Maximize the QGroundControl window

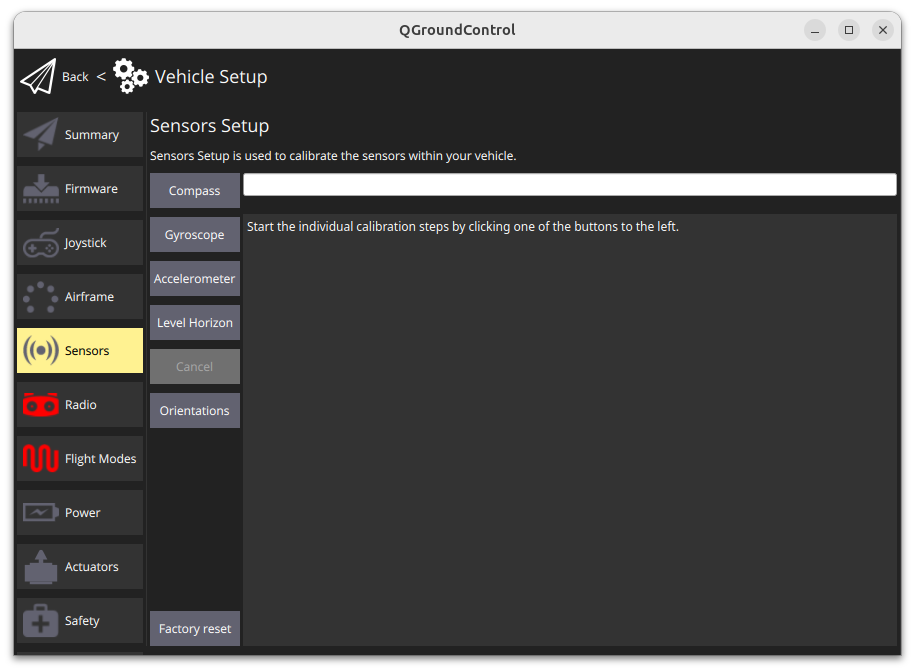[849, 30]
